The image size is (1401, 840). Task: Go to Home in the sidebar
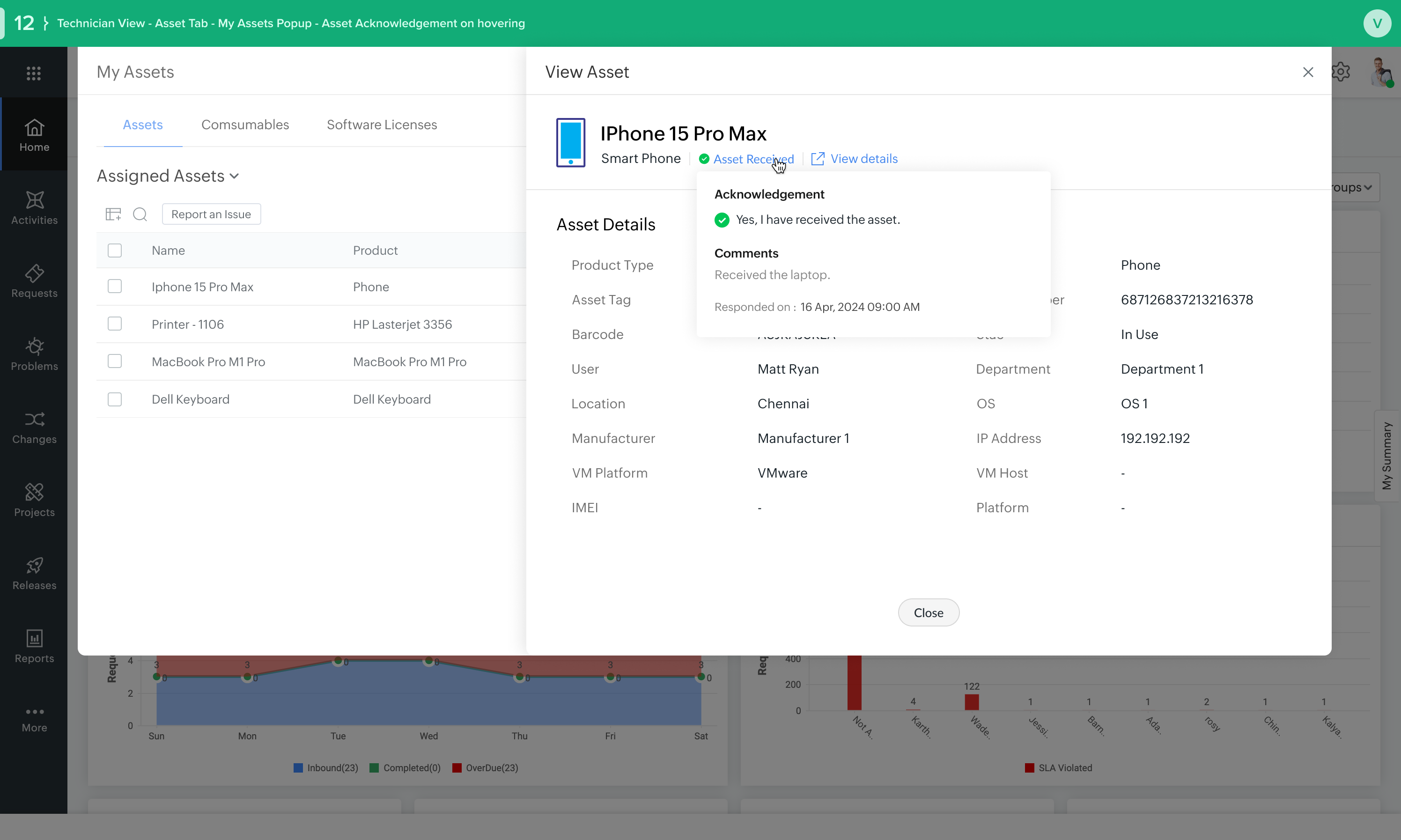(34, 135)
